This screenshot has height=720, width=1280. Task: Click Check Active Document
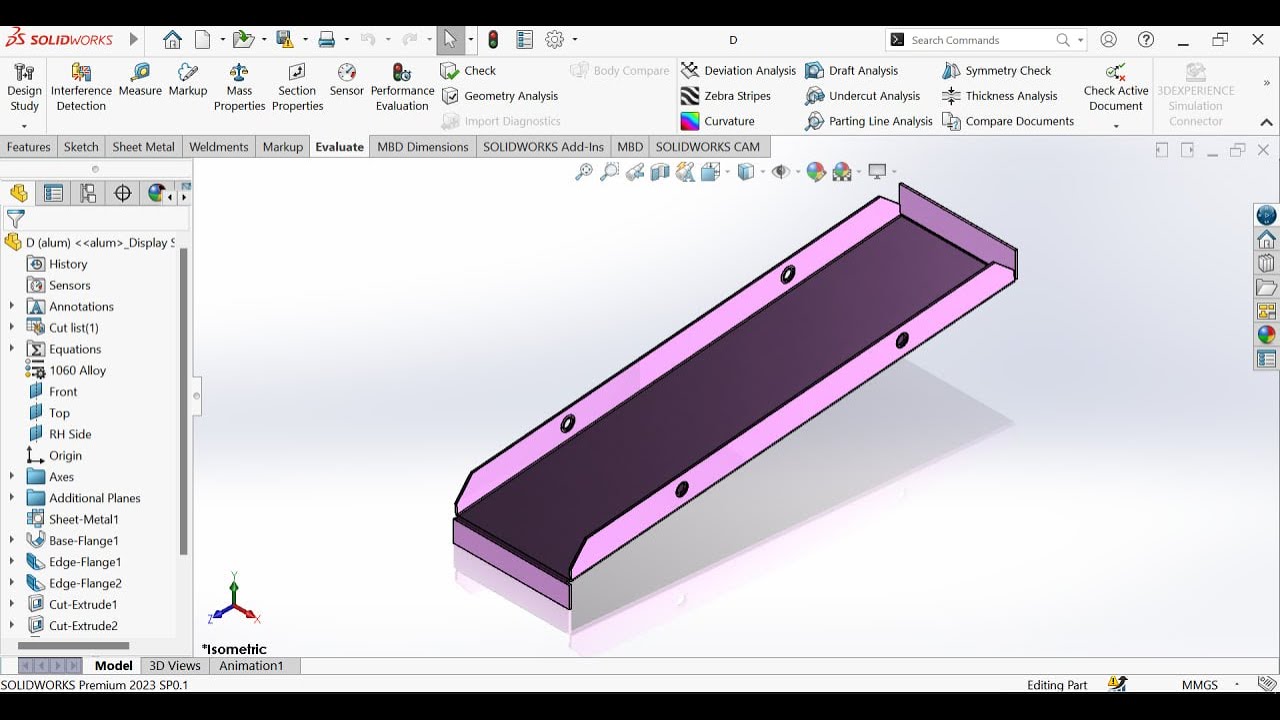click(1116, 88)
